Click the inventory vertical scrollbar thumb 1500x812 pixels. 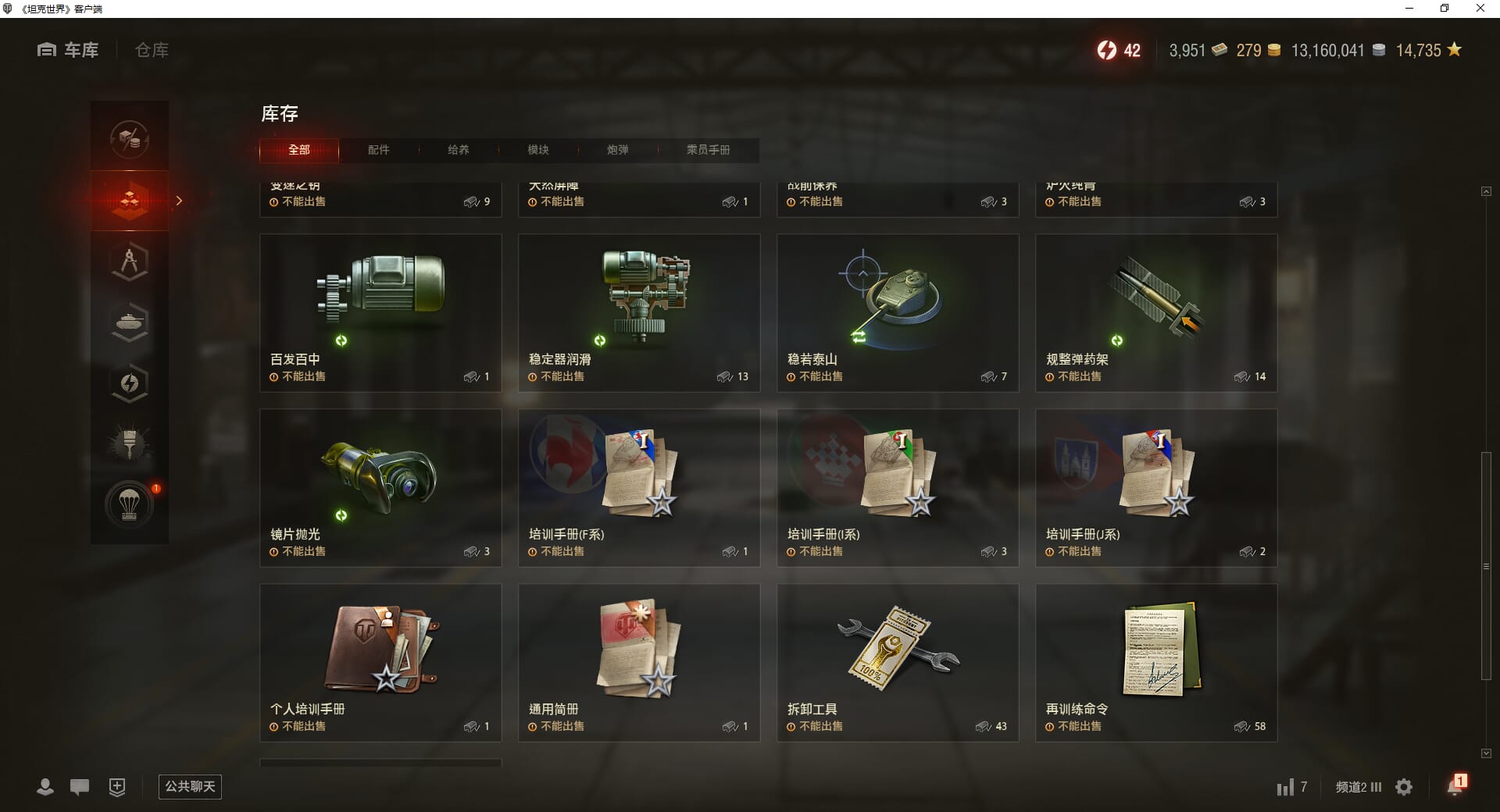coord(1486,566)
